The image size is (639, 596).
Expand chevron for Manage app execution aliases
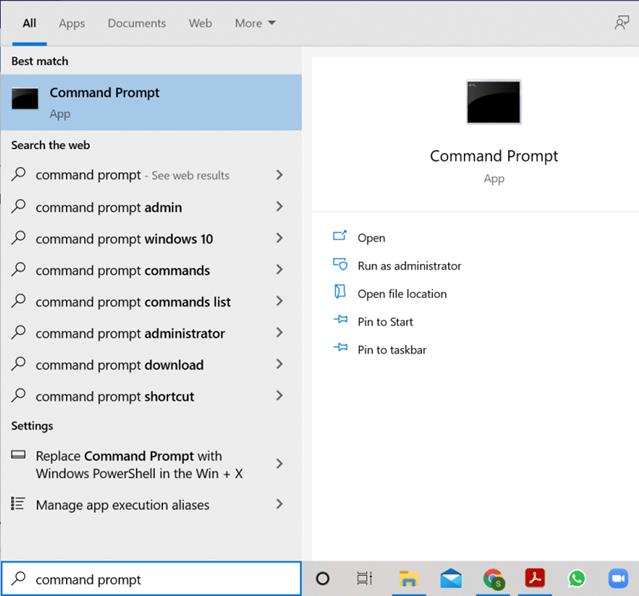(279, 504)
